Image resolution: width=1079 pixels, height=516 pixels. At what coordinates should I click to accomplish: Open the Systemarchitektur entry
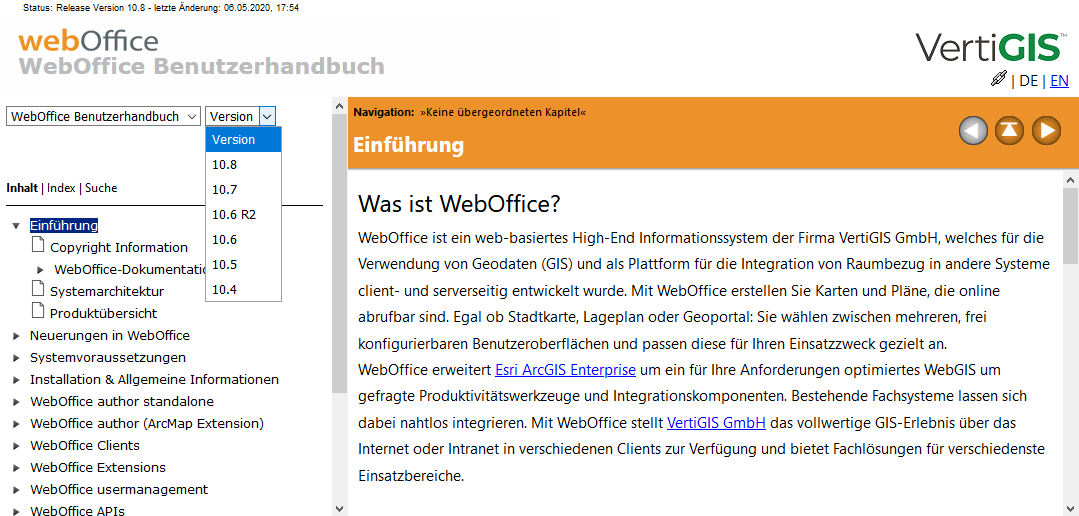click(107, 291)
